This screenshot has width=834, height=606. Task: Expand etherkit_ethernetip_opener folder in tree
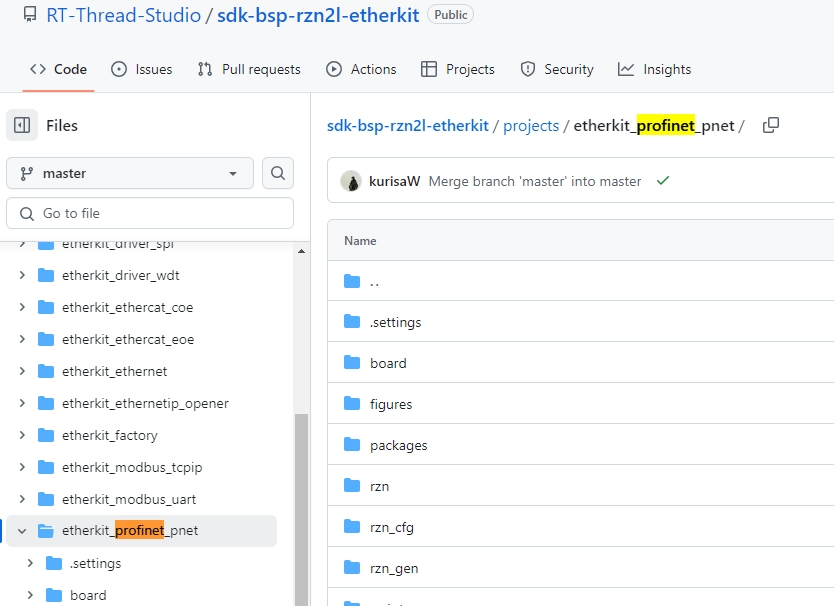[x=22, y=403]
